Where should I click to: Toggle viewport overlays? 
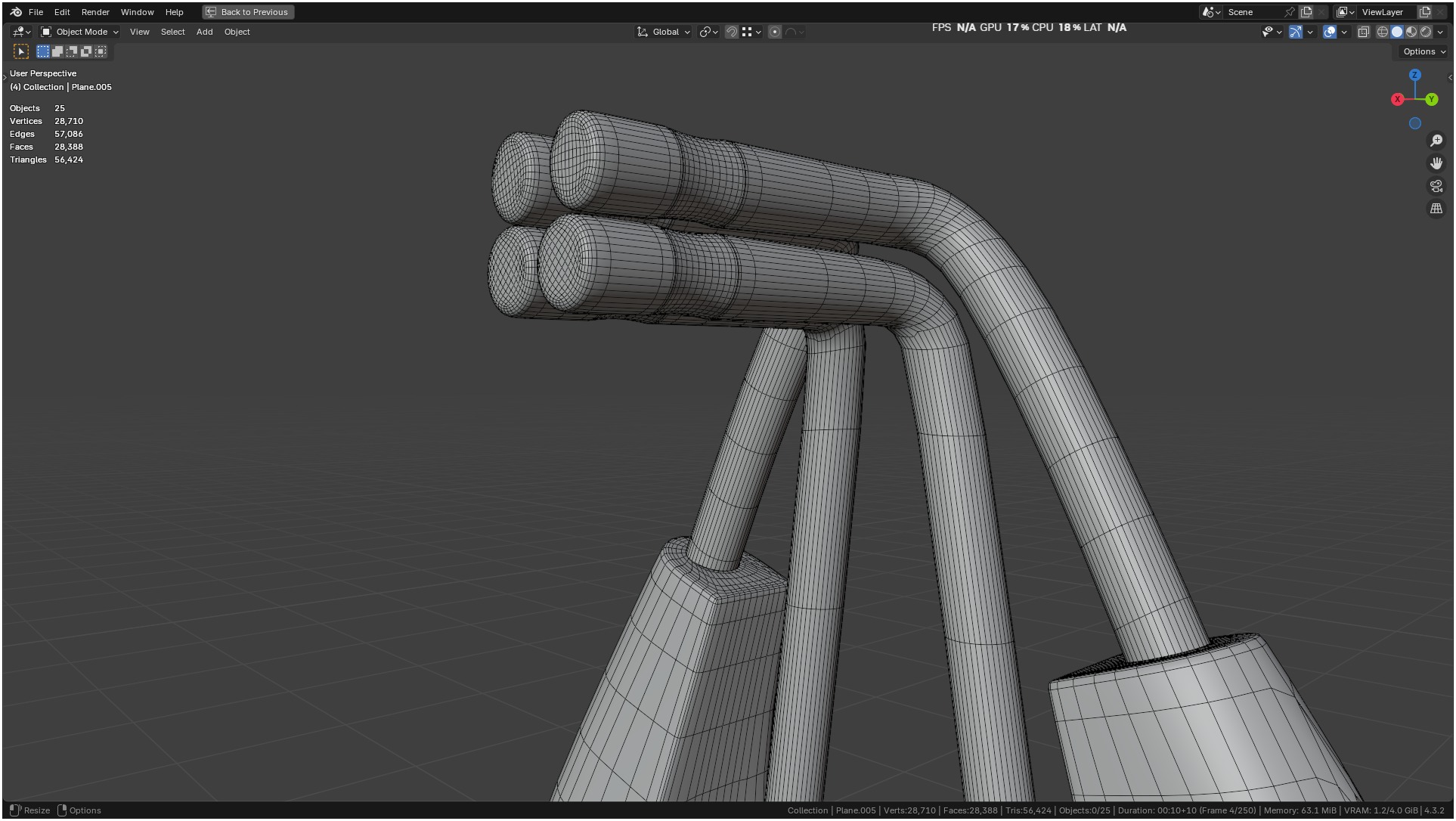click(1330, 32)
